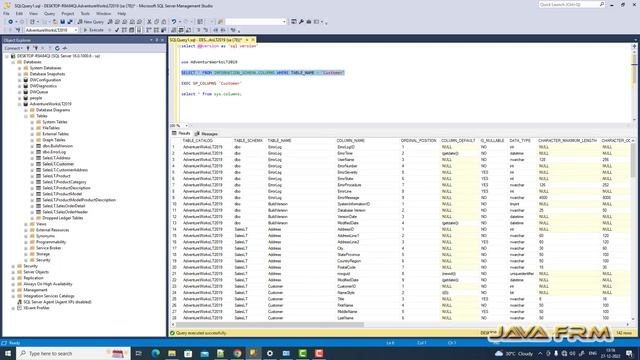Click the New Query toolbar button

click(91, 22)
